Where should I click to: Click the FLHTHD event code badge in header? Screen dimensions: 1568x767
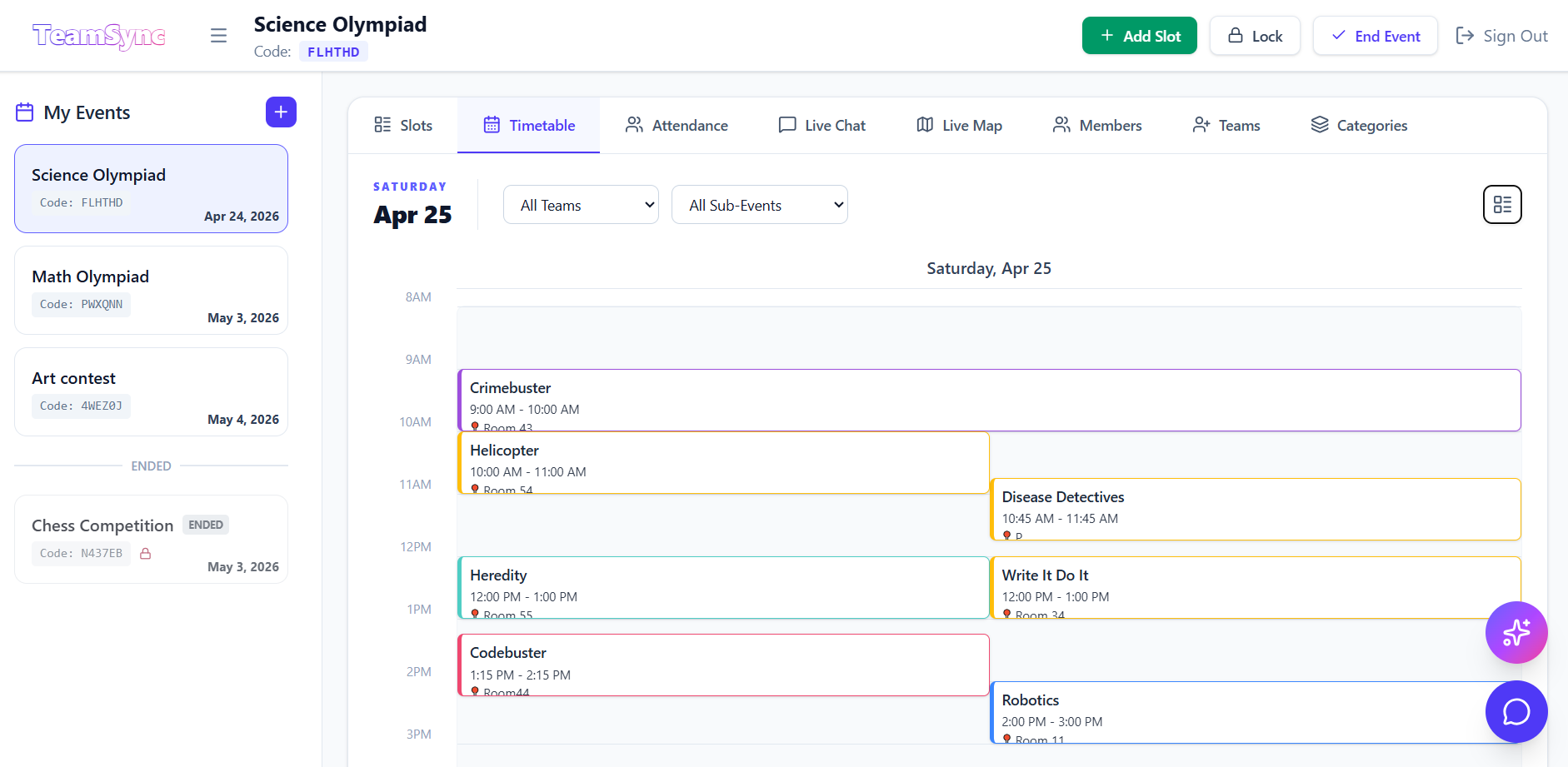point(333,52)
